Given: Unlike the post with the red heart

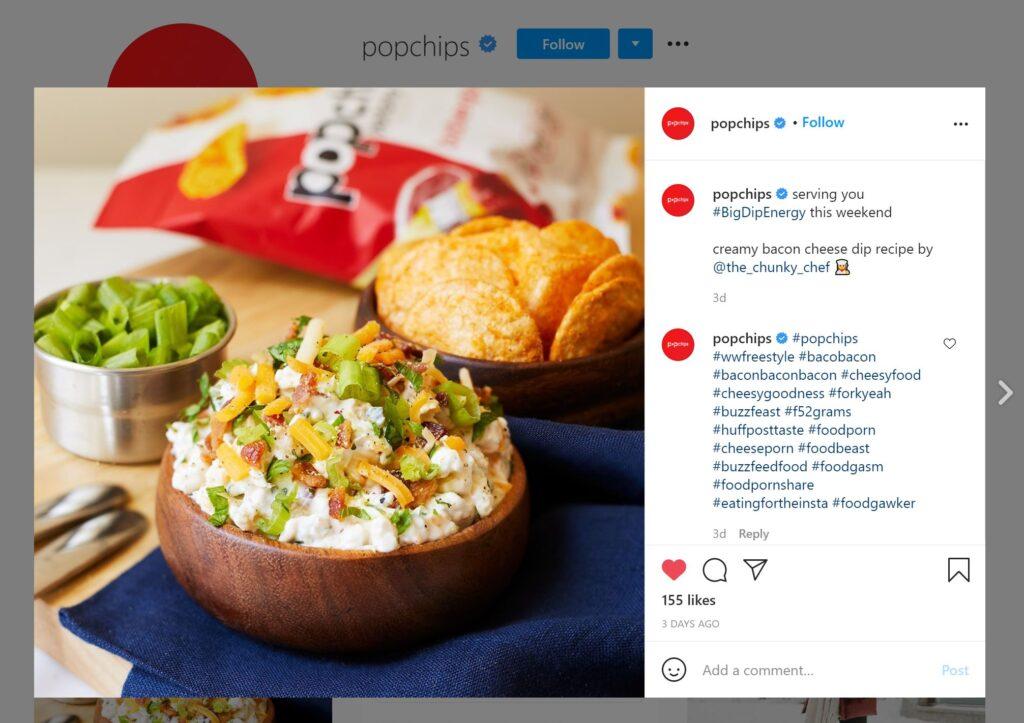Looking at the screenshot, I should tap(673, 570).
